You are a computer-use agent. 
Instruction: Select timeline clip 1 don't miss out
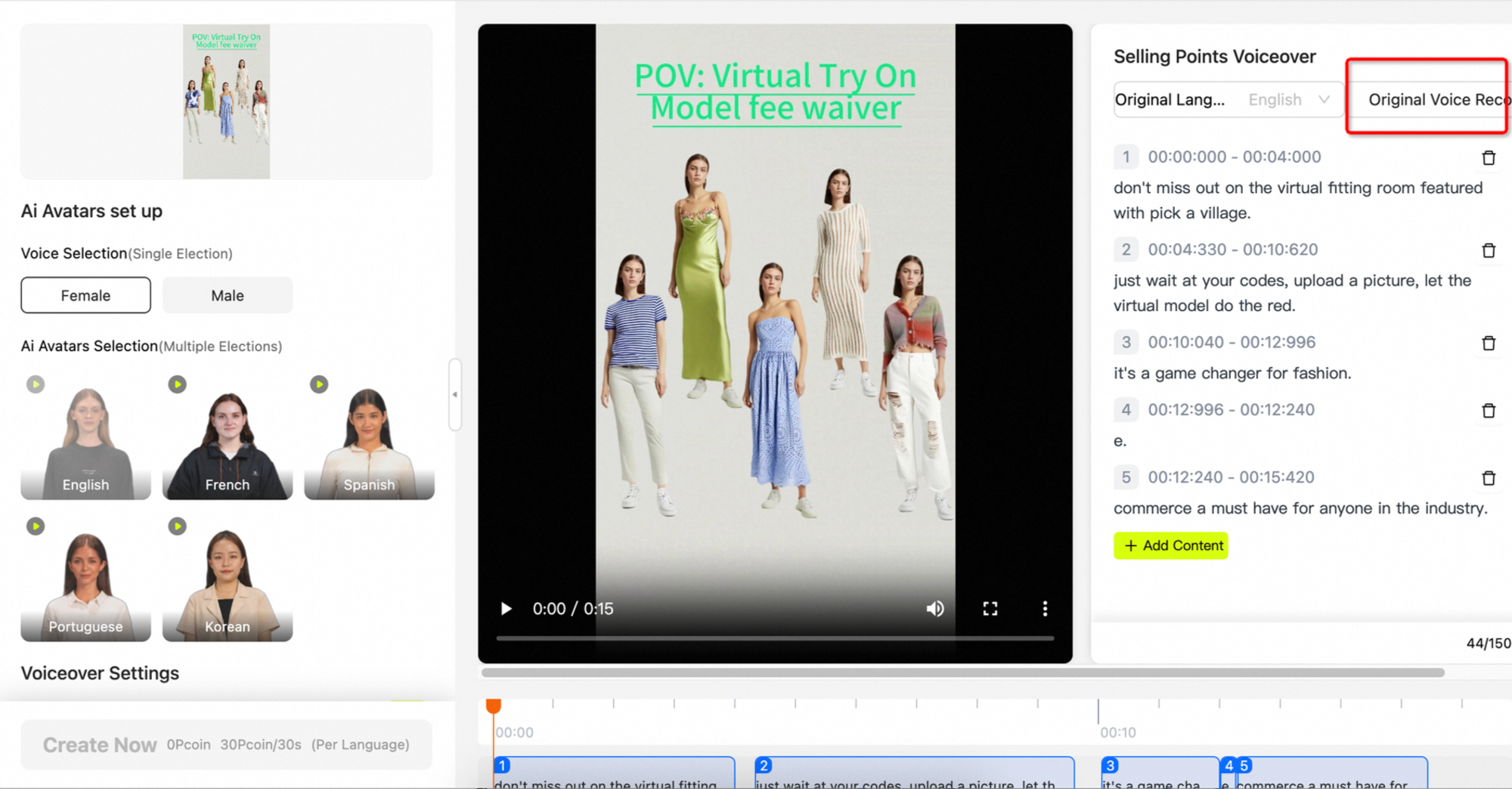(x=614, y=773)
